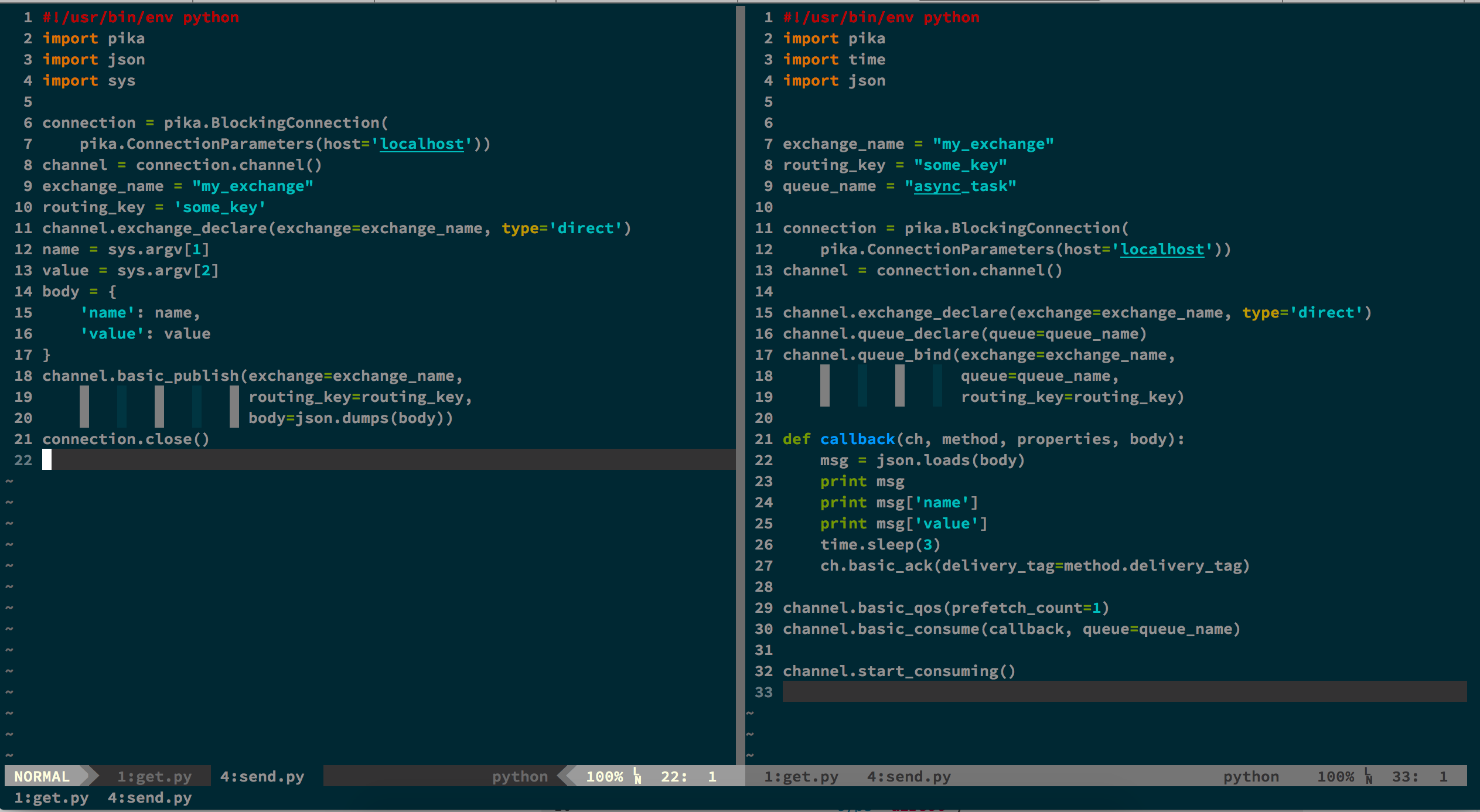The width and height of the screenshot is (1480, 812).
Task: Click the 100% scroll percentage in left status line
Action: point(605,776)
